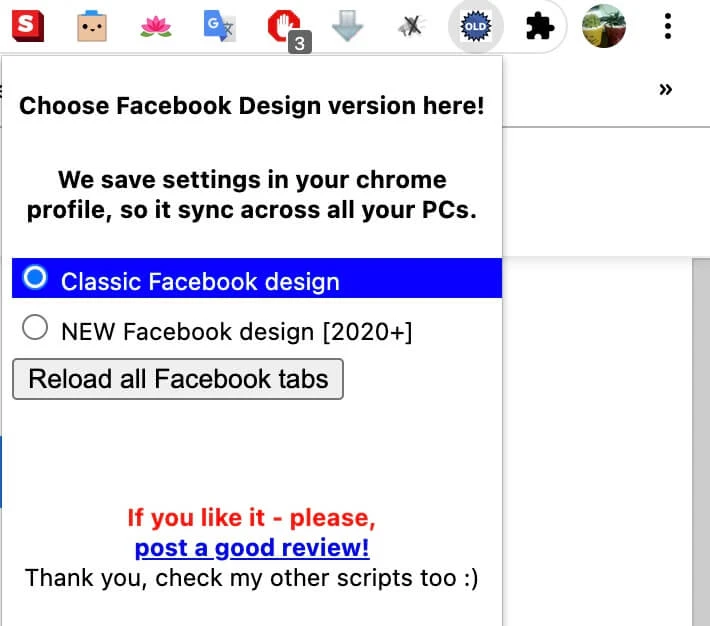Expand the hidden bookmarks overflow chevron
This screenshot has height=626, width=710.
coord(666,89)
